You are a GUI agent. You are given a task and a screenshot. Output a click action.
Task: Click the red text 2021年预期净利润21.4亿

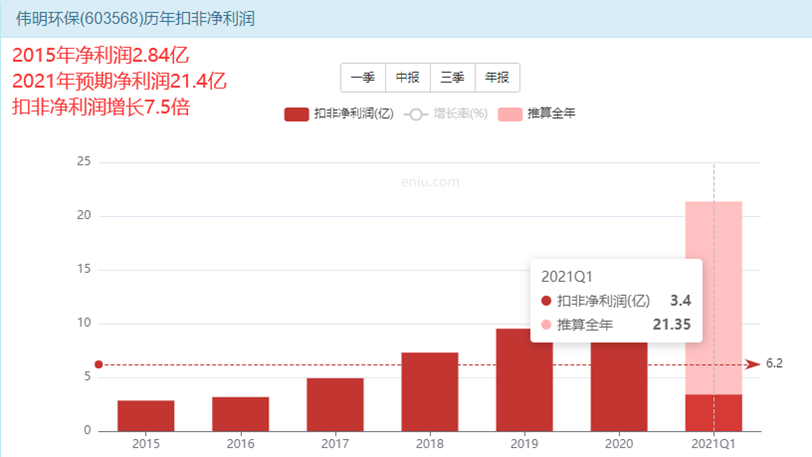pos(119,81)
